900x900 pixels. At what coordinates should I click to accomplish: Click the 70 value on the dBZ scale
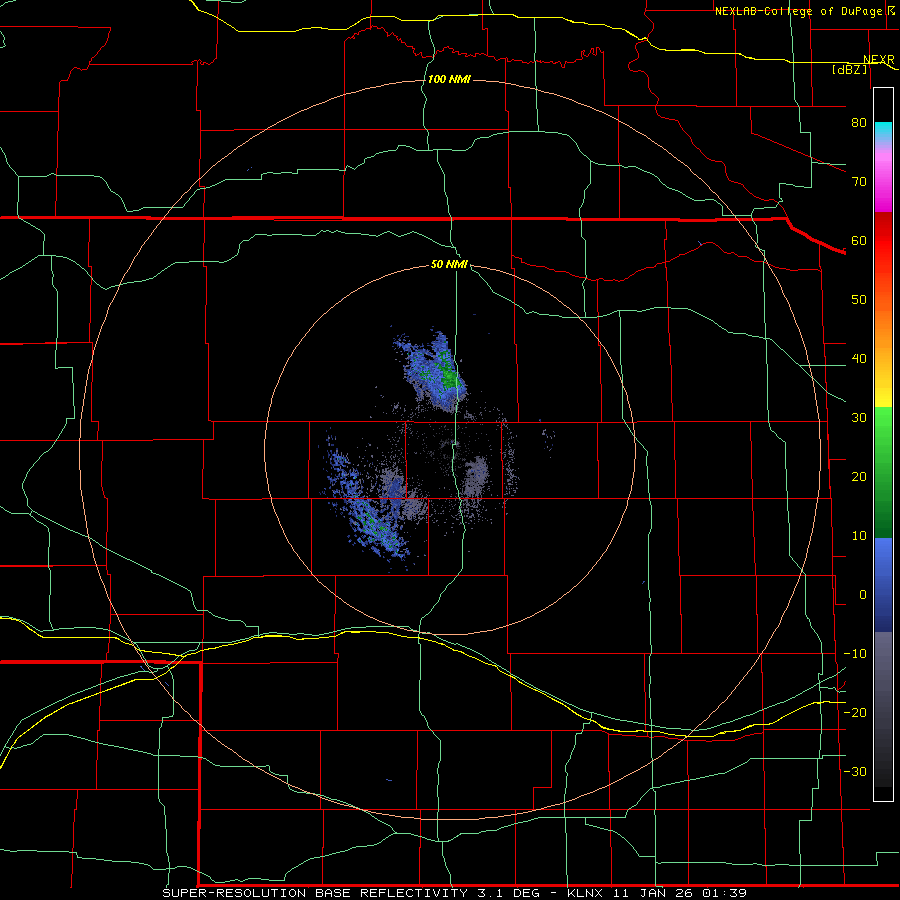[x=859, y=181]
